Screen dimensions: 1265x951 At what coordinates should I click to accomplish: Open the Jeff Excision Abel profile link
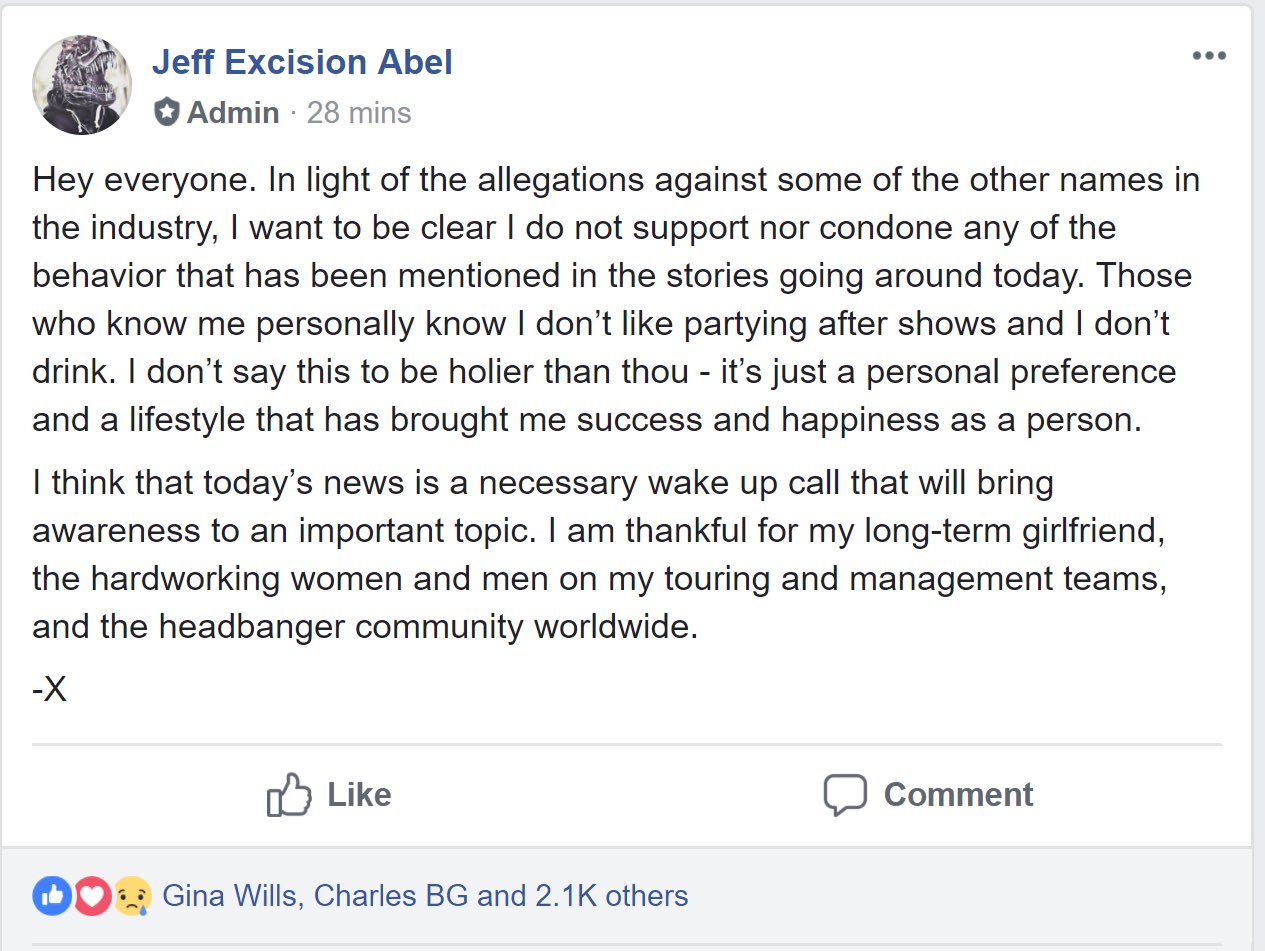(302, 62)
